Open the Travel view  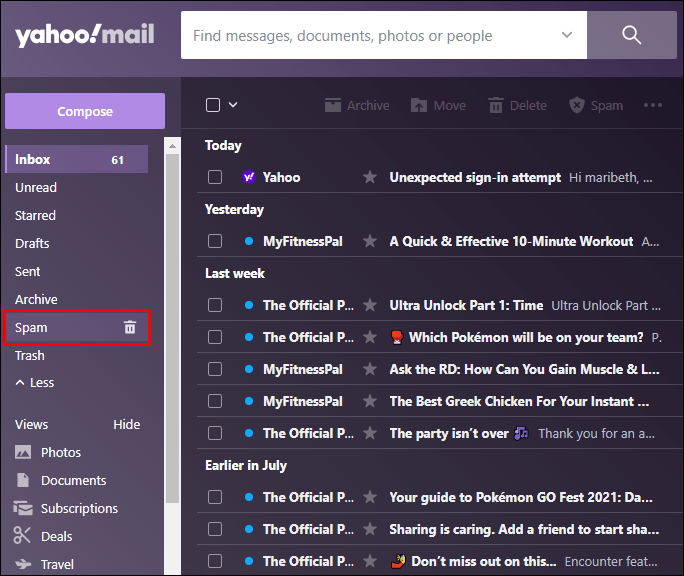(44, 564)
